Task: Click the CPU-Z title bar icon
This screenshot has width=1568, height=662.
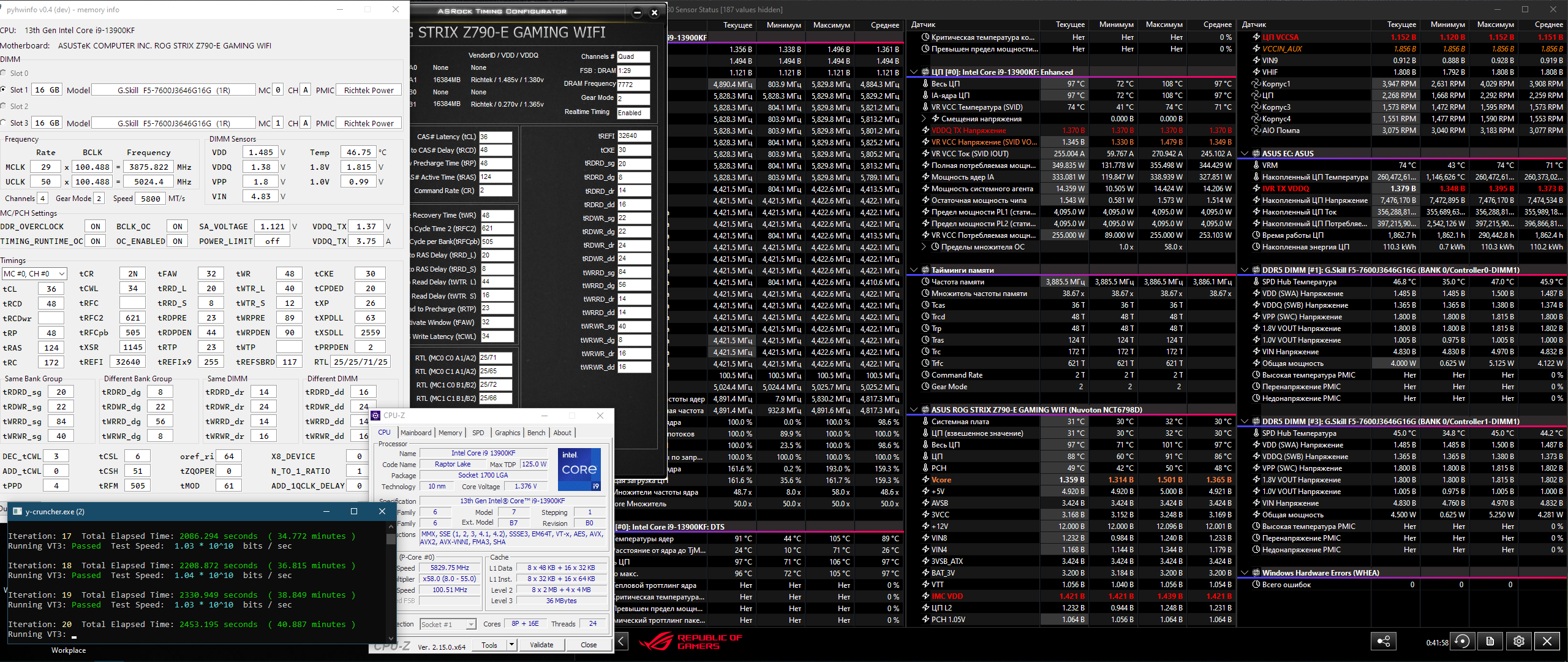Action: click(x=376, y=415)
